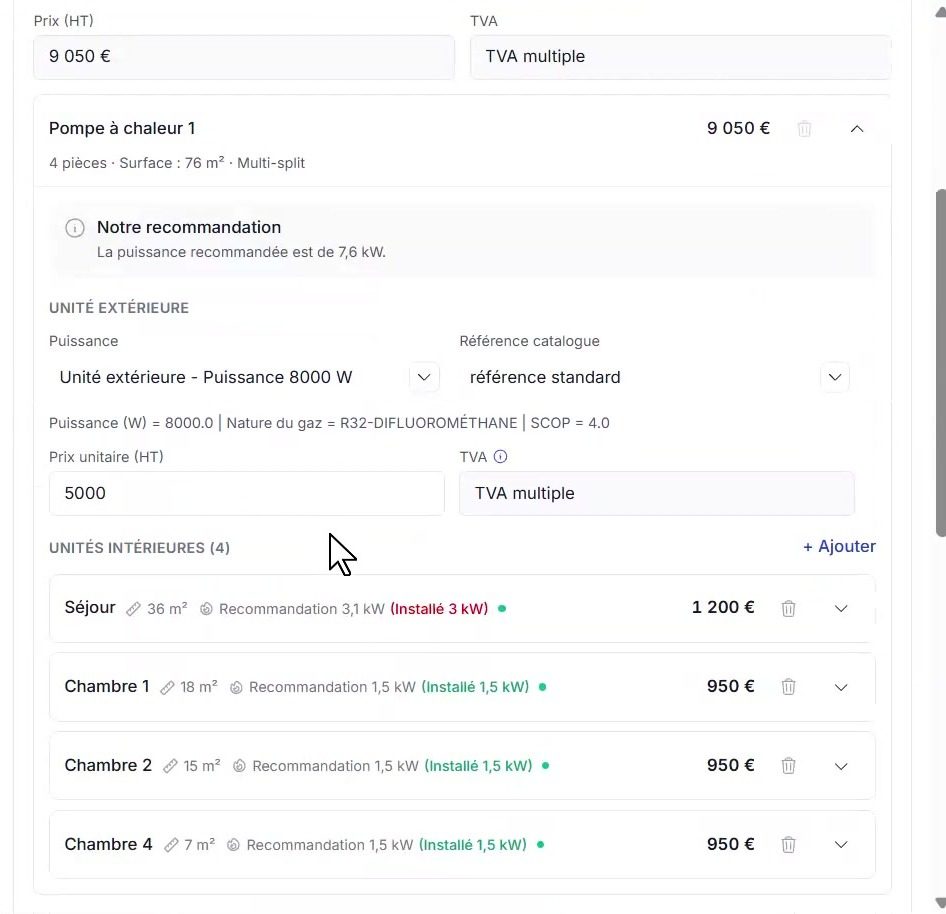
Task: Click the power icon in Chambre 2 row
Action: [x=240, y=766]
